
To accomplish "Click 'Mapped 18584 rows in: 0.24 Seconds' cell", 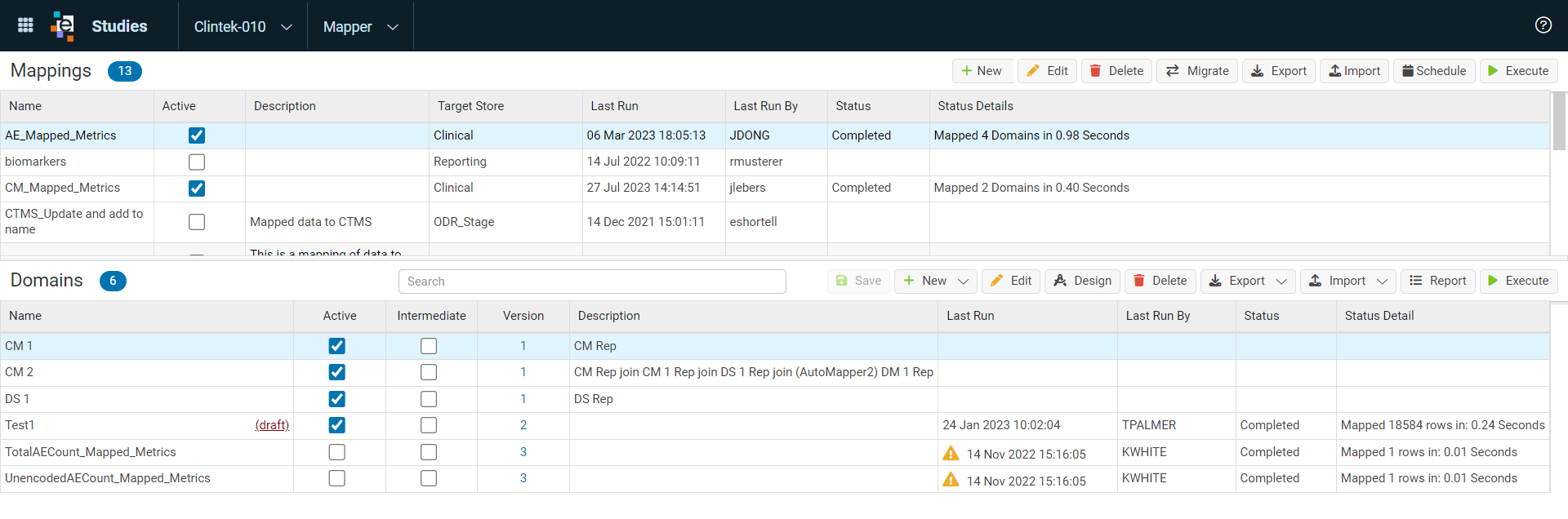I will coord(1442,425).
